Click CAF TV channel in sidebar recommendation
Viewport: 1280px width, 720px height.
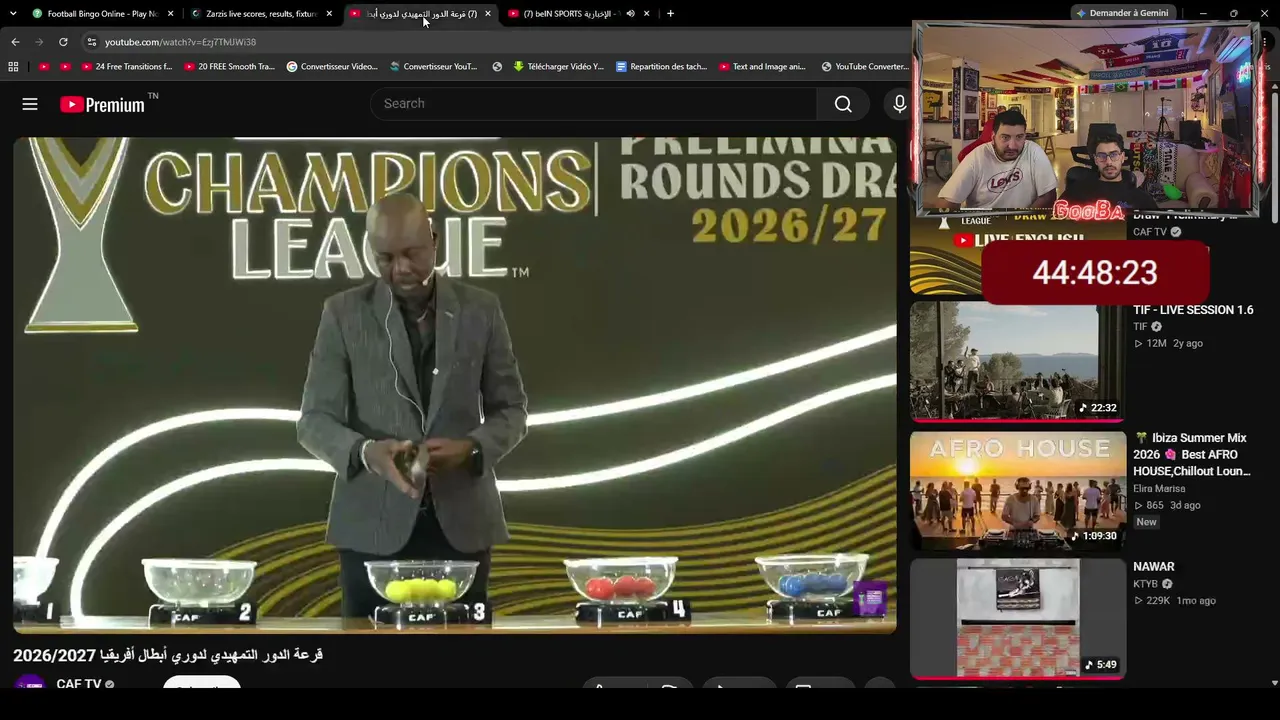(x=1150, y=232)
